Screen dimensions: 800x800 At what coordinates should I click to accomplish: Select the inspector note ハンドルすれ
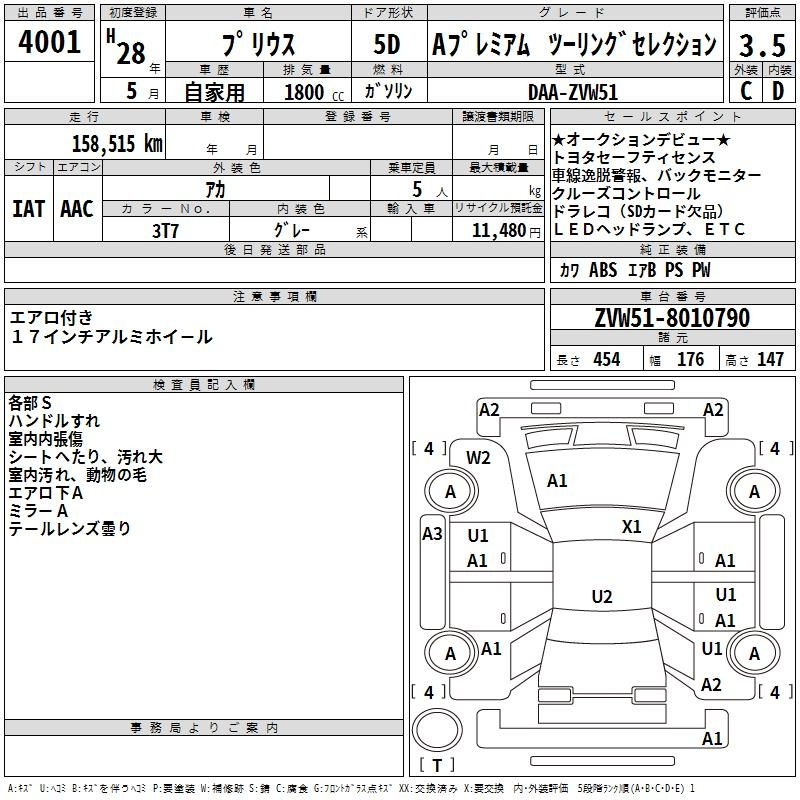[x=54, y=420]
